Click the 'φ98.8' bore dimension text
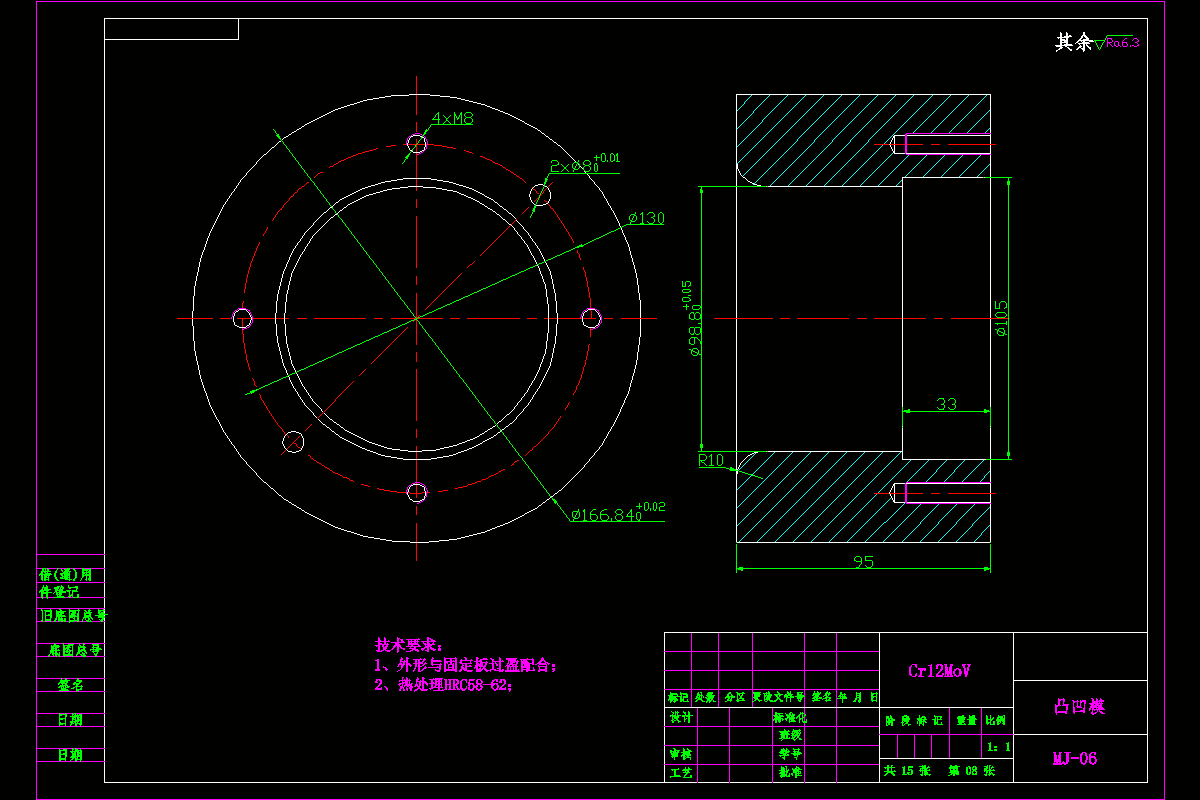The height and width of the screenshot is (800, 1200). pos(693,318)
